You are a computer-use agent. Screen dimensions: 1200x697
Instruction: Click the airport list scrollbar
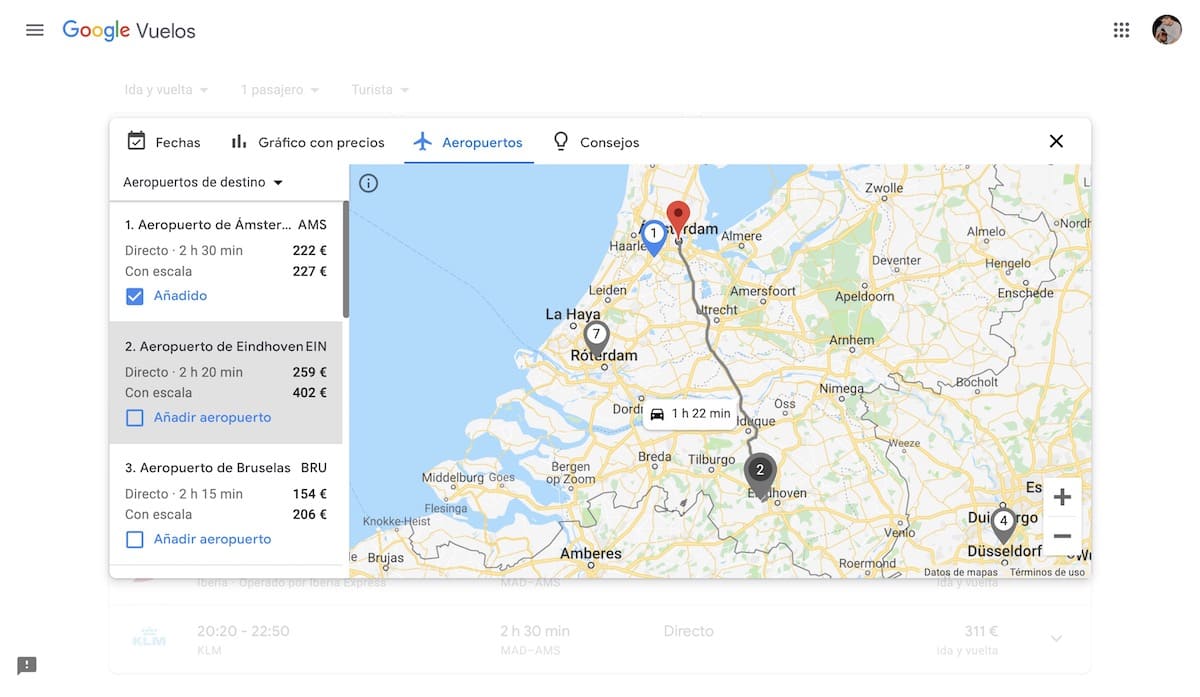coord(346,260)
